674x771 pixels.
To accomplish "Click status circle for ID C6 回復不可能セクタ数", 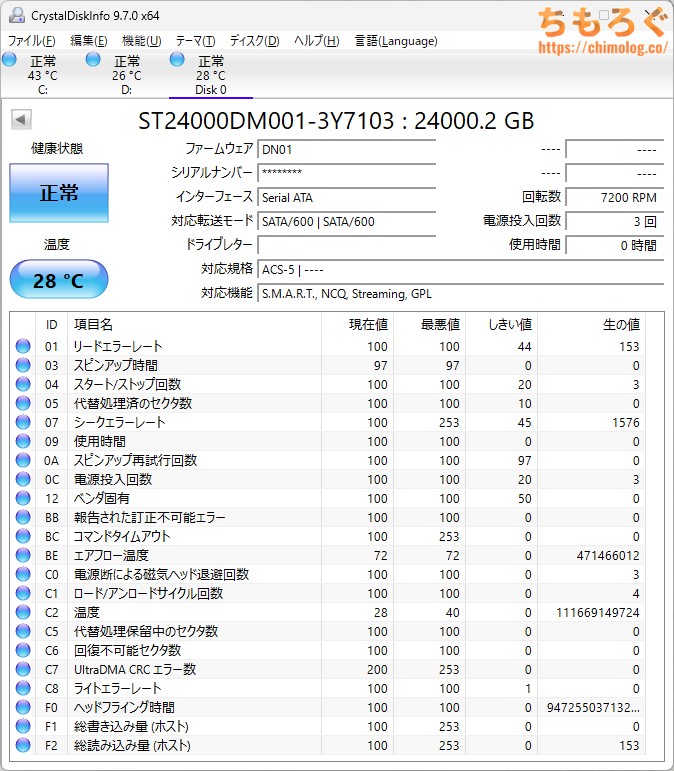I will coord(23,650).
